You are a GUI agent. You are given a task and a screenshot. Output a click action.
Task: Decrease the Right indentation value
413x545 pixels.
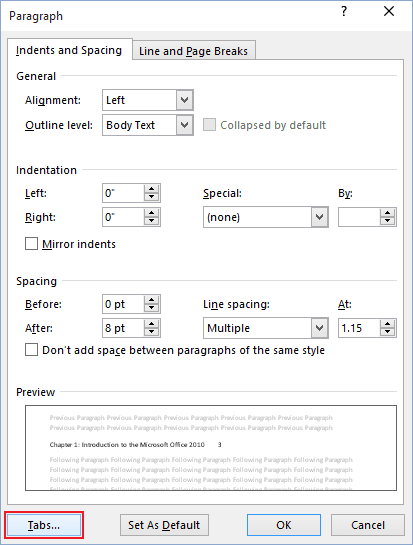point(152,221)
